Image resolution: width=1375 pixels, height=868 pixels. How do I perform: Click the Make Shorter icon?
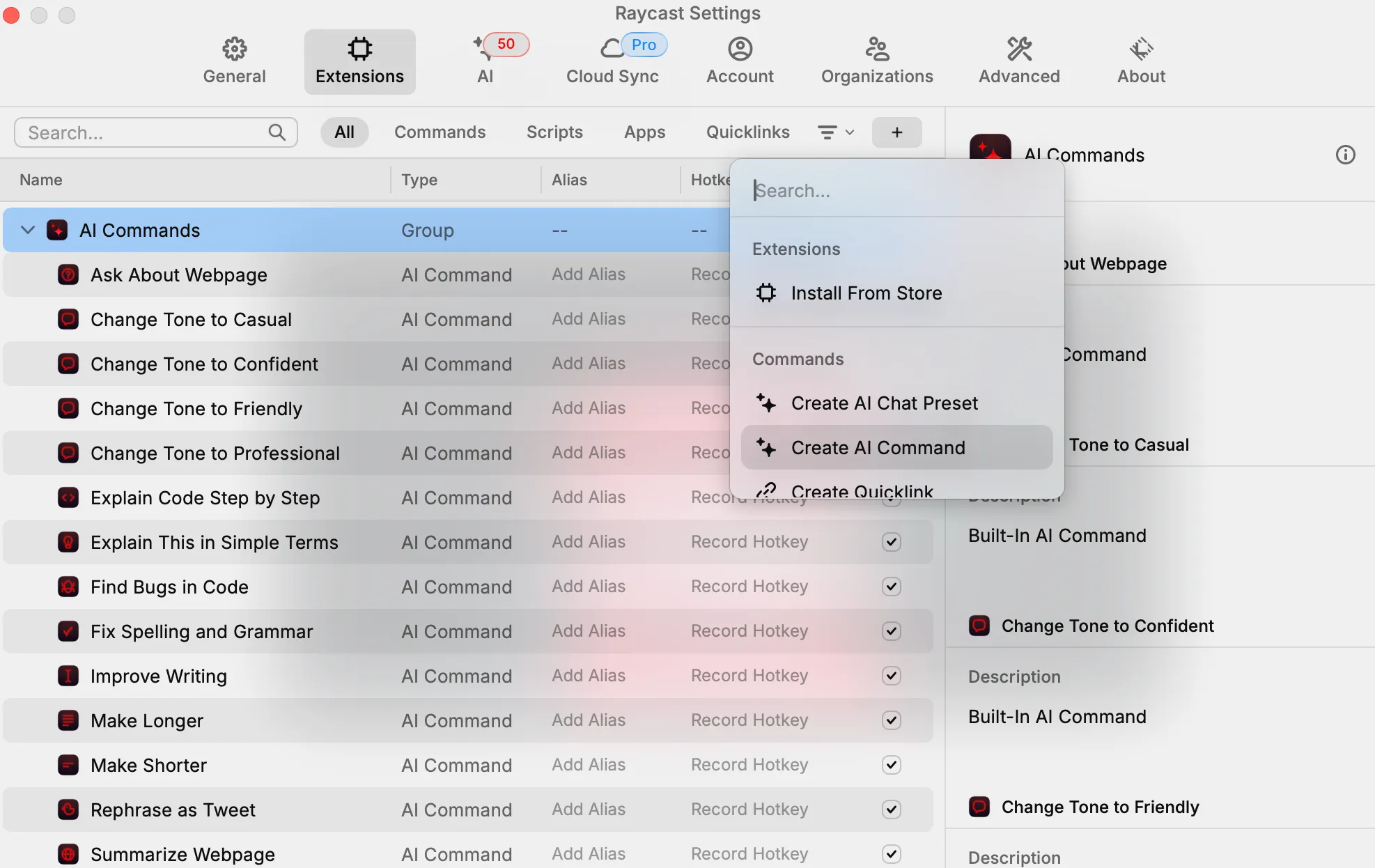(x=68, y=765)
